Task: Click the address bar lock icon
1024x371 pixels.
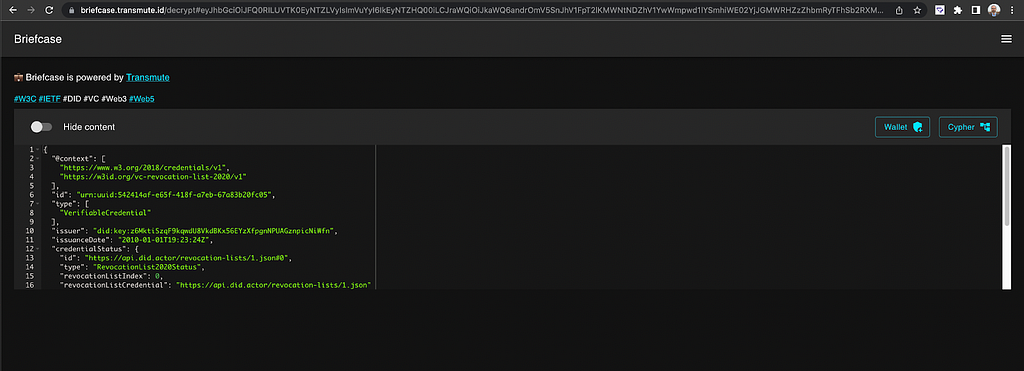Action: (x=72, y=10)
